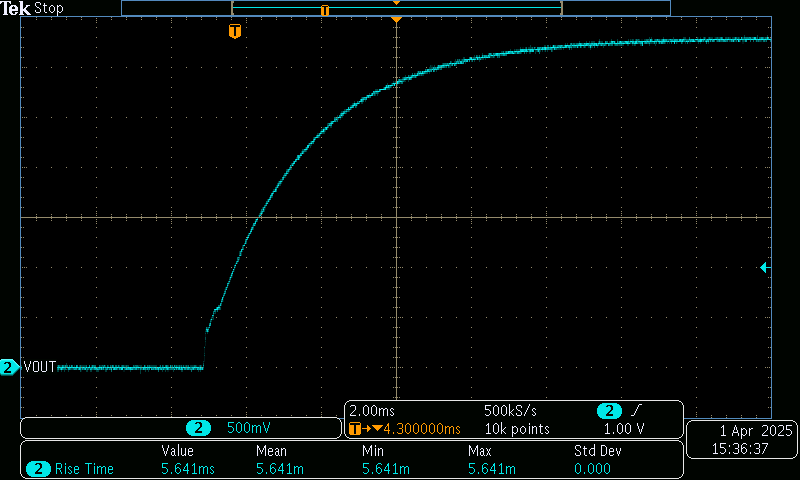Click the channel 2 badge next to Rise Time
The height and width of the screenshot is (480, 800).
pyautogui.click(x=38, y=469)
